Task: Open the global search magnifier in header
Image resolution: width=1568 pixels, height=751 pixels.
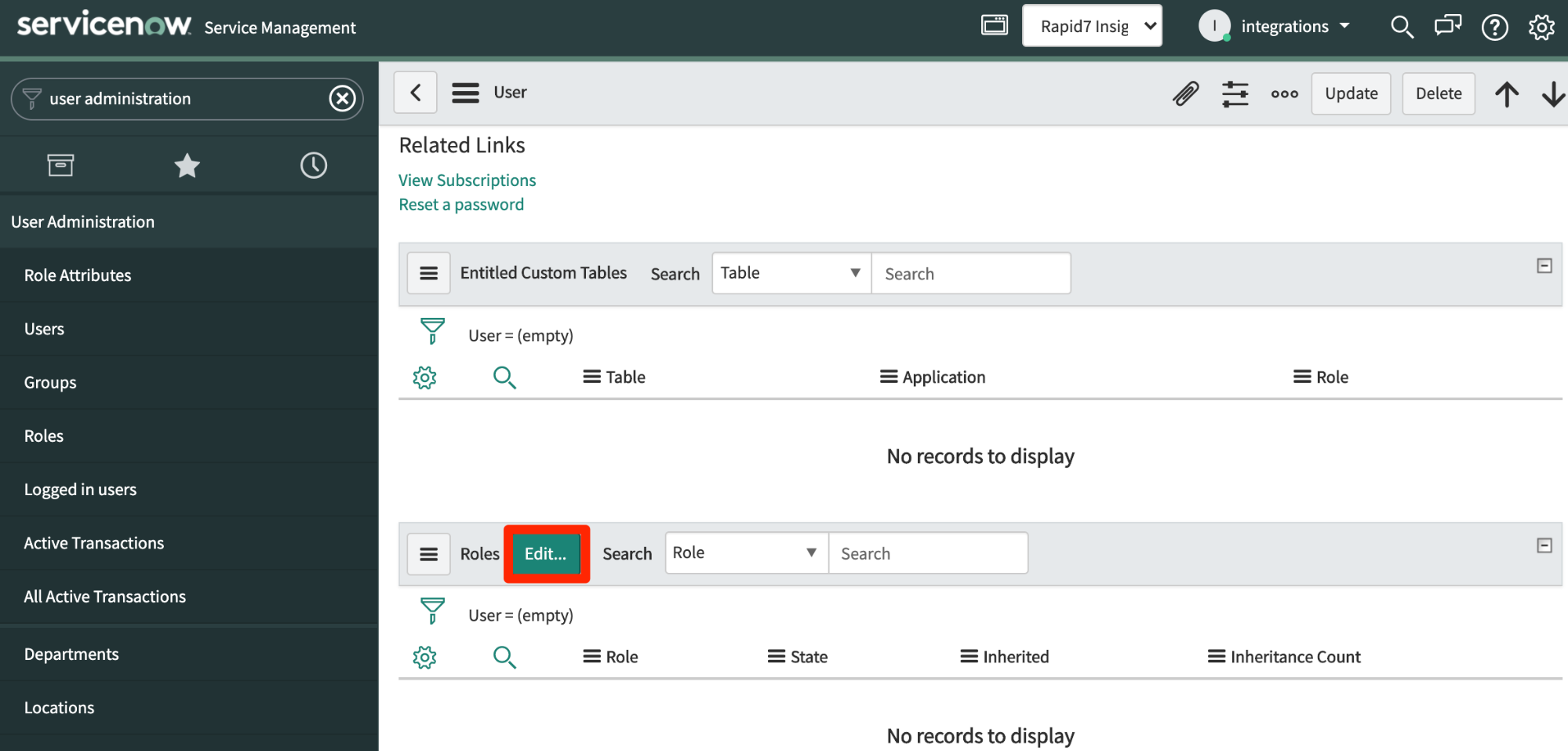Action: 1402,27
